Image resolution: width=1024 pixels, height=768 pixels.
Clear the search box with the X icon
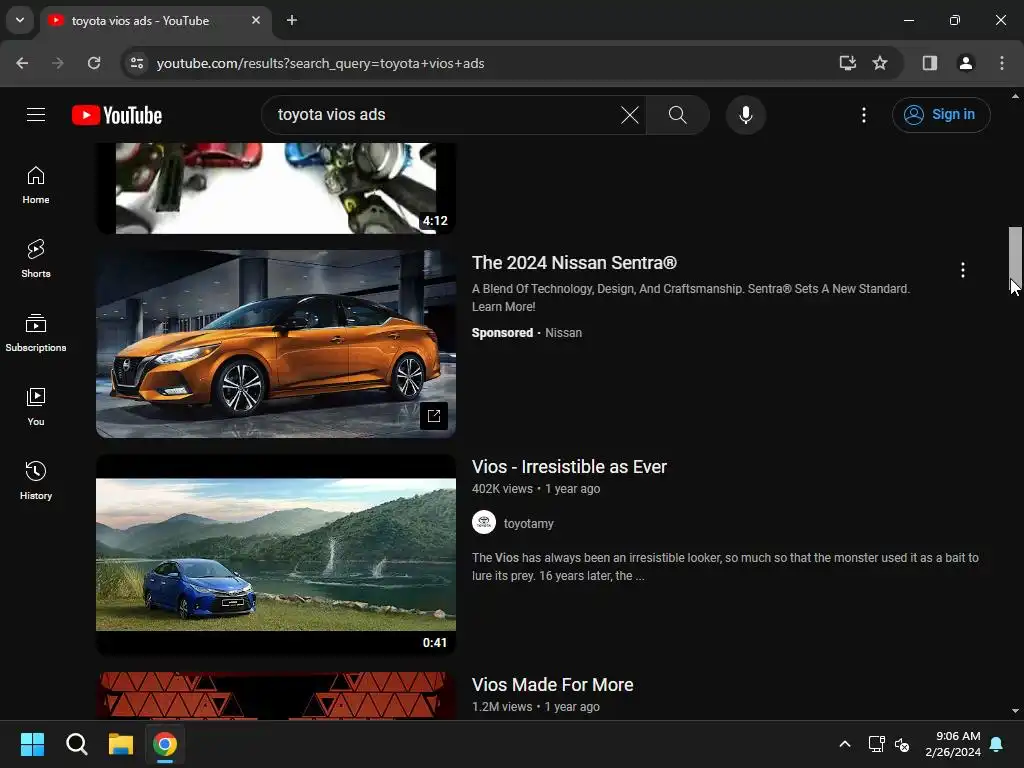click(630, 115)
